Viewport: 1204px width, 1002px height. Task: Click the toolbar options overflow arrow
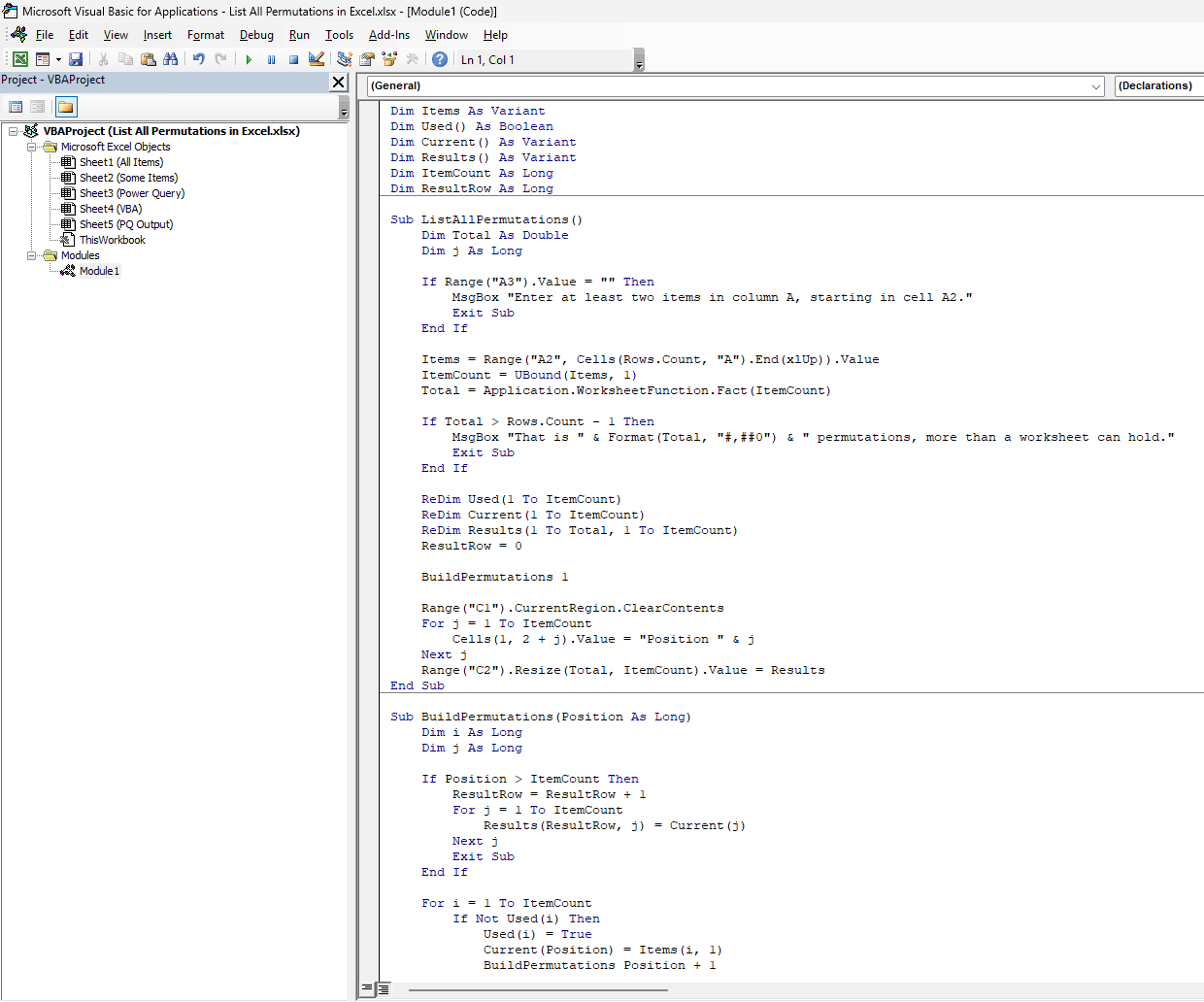tap(639, 60)
